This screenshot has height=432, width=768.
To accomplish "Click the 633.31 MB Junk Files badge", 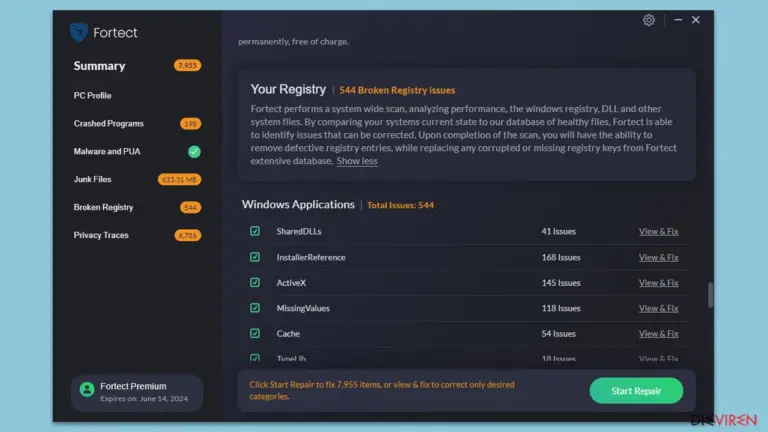I will tap(179, 180).
